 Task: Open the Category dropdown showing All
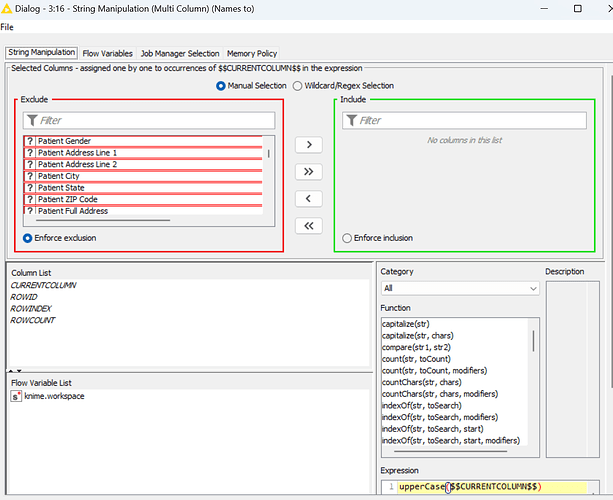[x=459, y=288]
